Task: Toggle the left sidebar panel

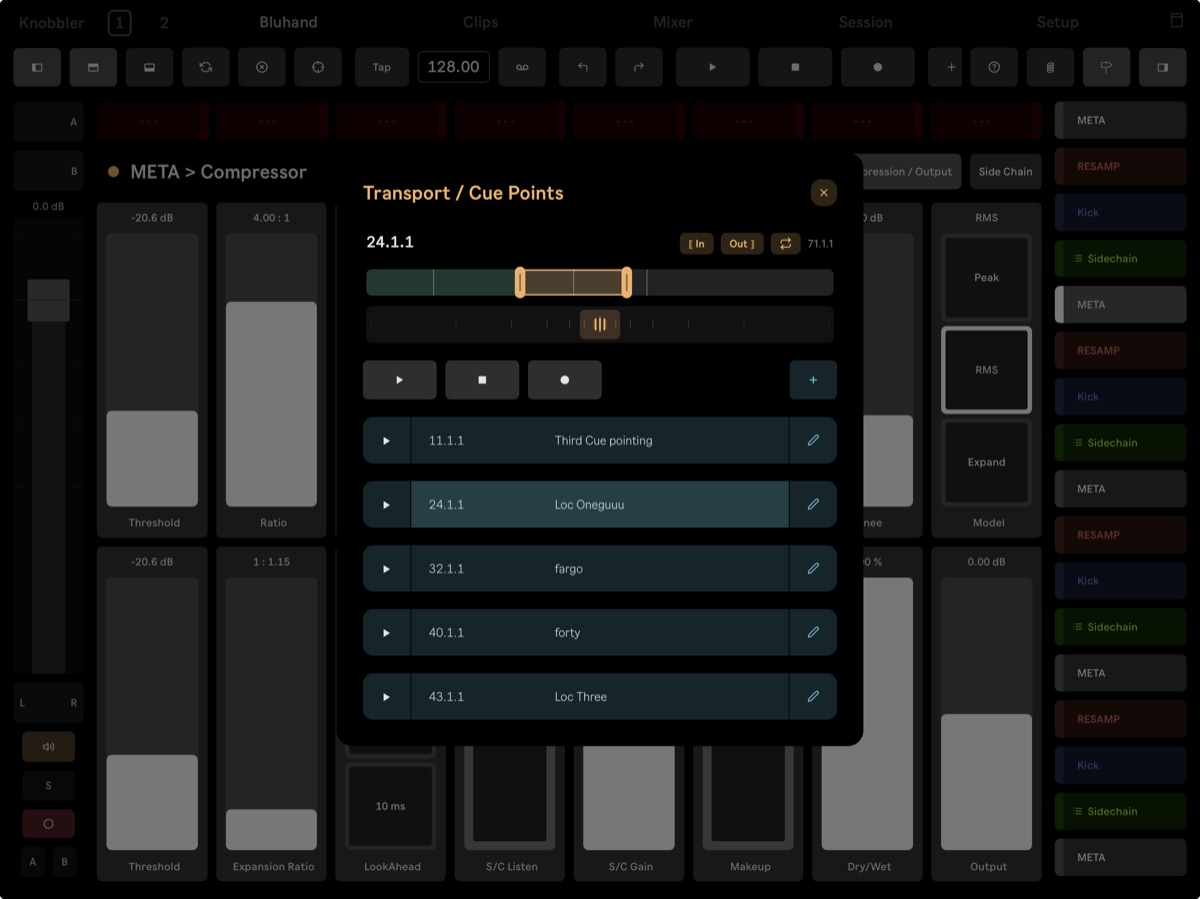Action: (37, 67)
